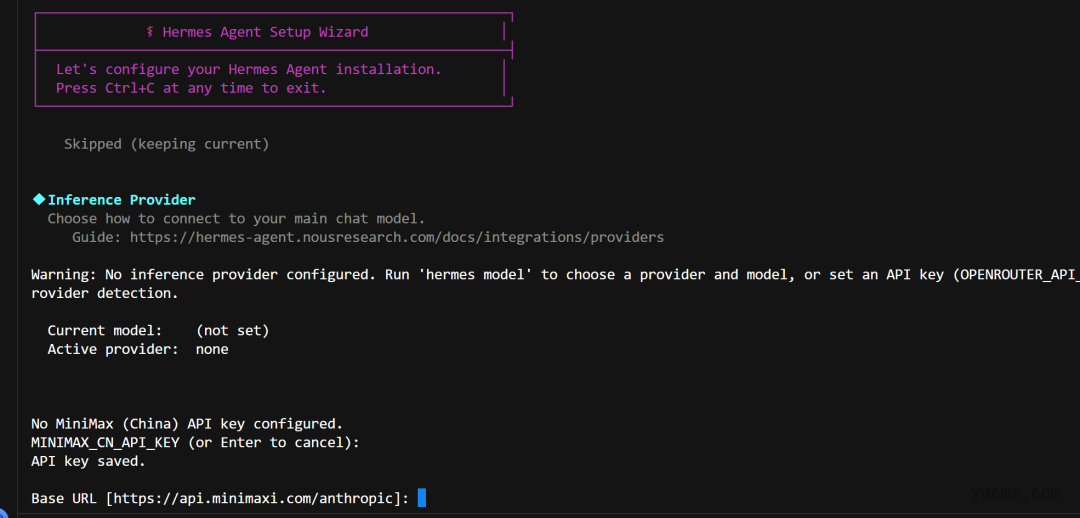Click the Hermes Agent Setup Wizard title
This screenshot has width=1080, height=518.
(265, 32)
